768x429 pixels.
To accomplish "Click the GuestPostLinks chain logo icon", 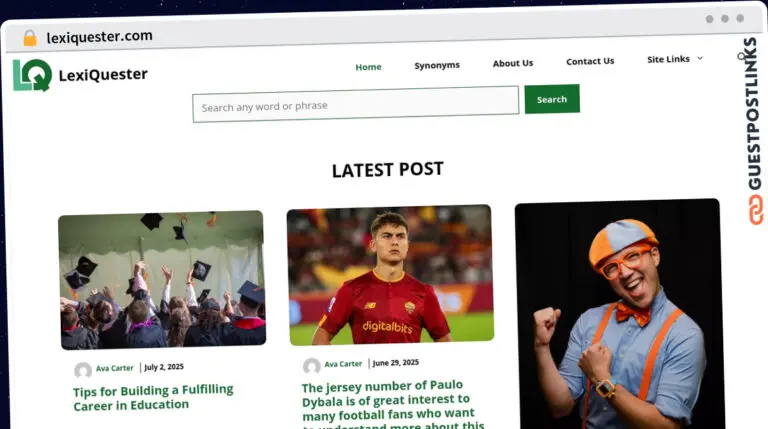I will tap(756, 210).
